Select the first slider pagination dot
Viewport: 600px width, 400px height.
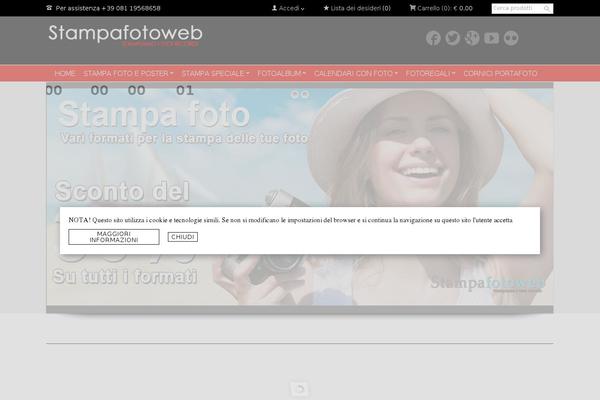point(295,94)
